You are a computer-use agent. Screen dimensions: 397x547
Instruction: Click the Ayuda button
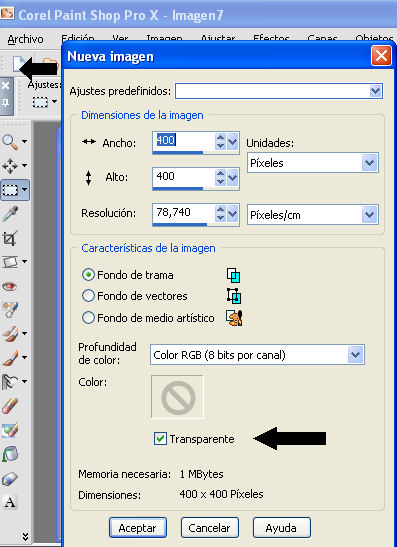click(282, 528)
